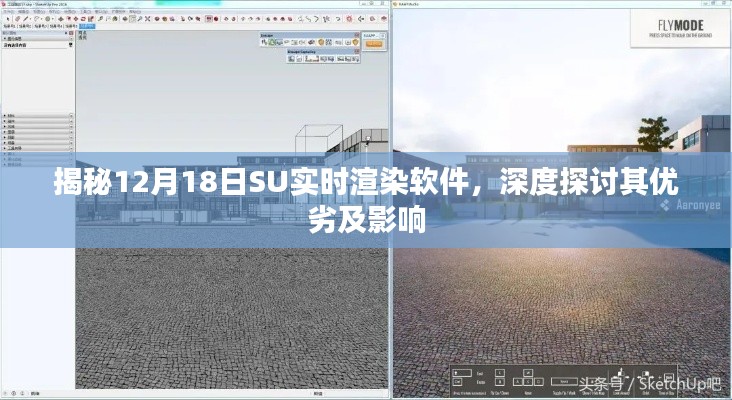
Task: Expand the 阴影 tray panel
Action: tap(38, 137)
